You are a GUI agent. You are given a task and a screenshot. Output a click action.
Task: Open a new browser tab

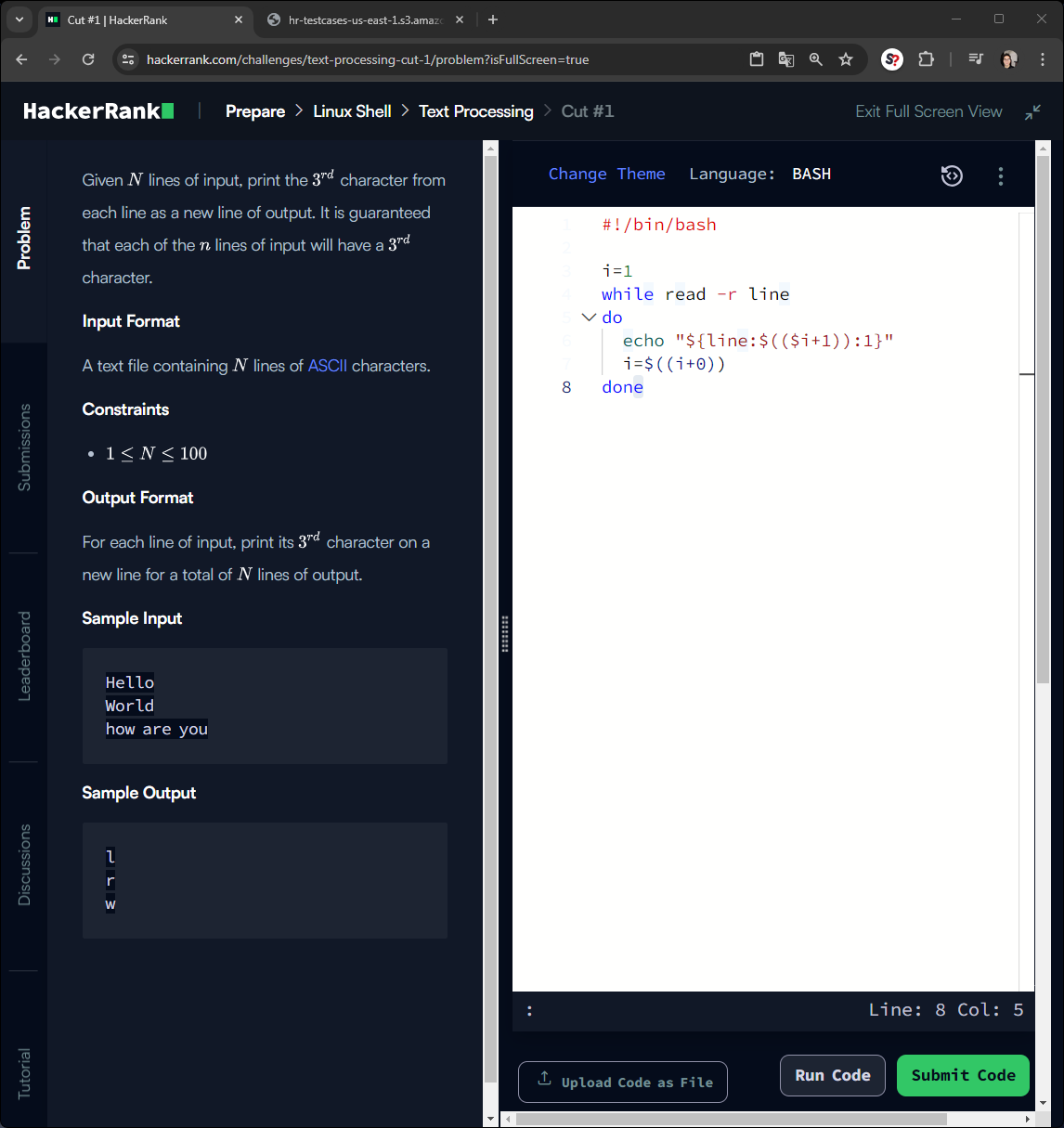point(493,19)
